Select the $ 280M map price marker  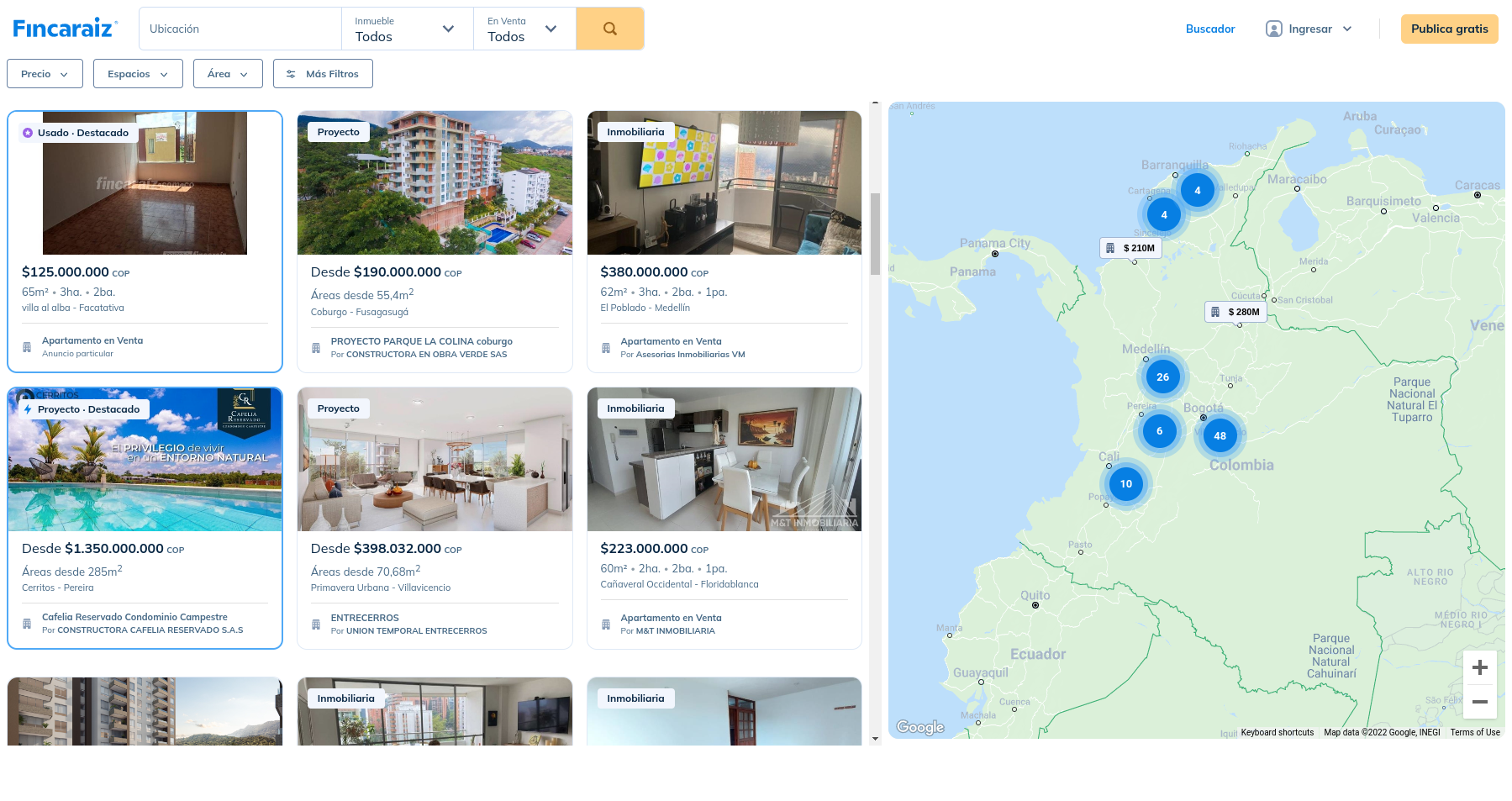(x=1235, y=312)
